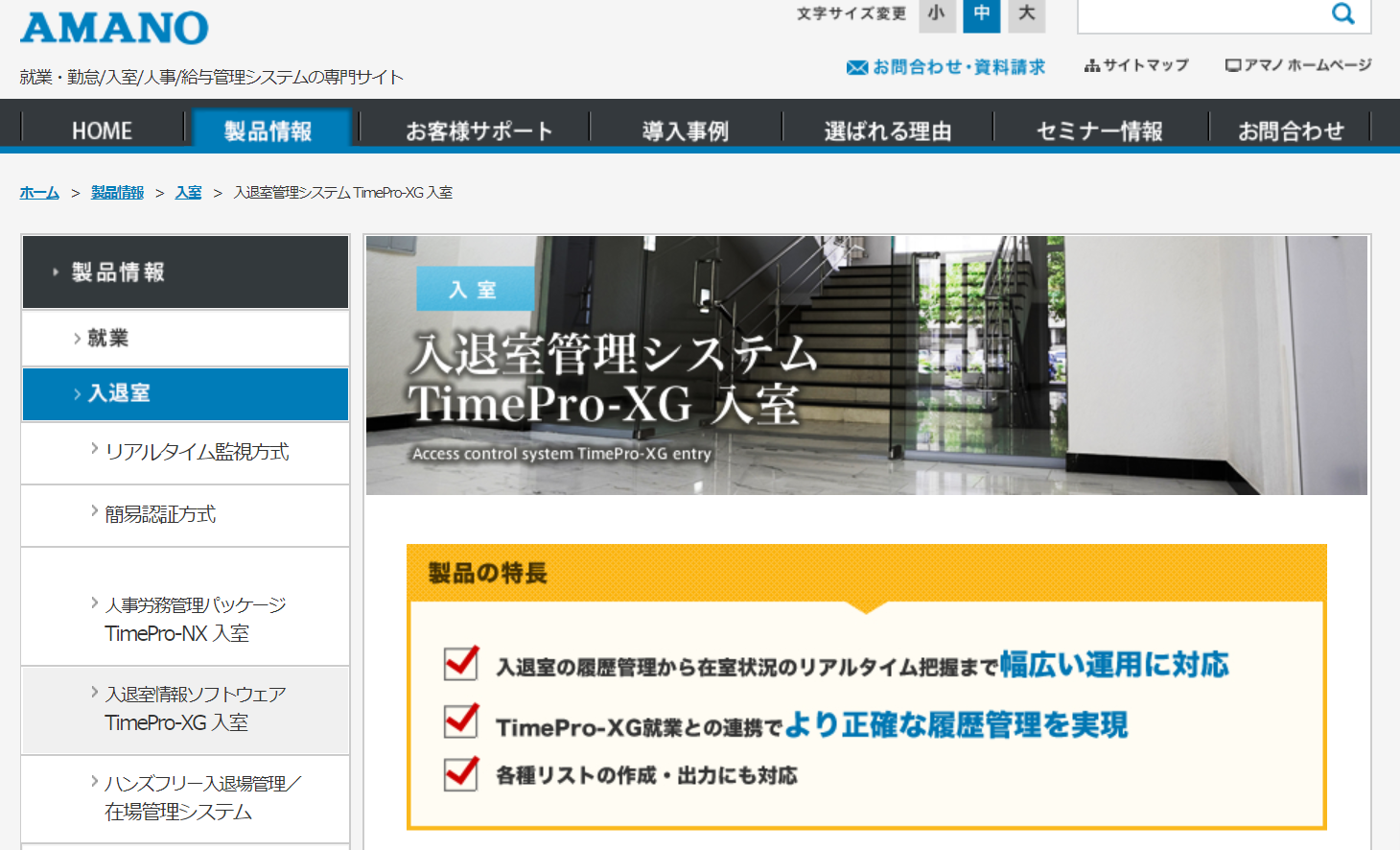Set font size to 大
Image resolution: width=1400 pixels, height=850 pixels.
[x=1027, y=14]
